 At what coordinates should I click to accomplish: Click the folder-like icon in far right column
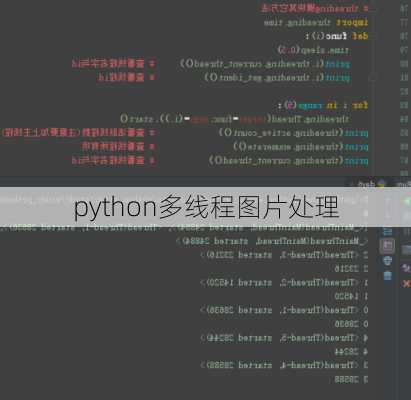click(x=406, y=249)
